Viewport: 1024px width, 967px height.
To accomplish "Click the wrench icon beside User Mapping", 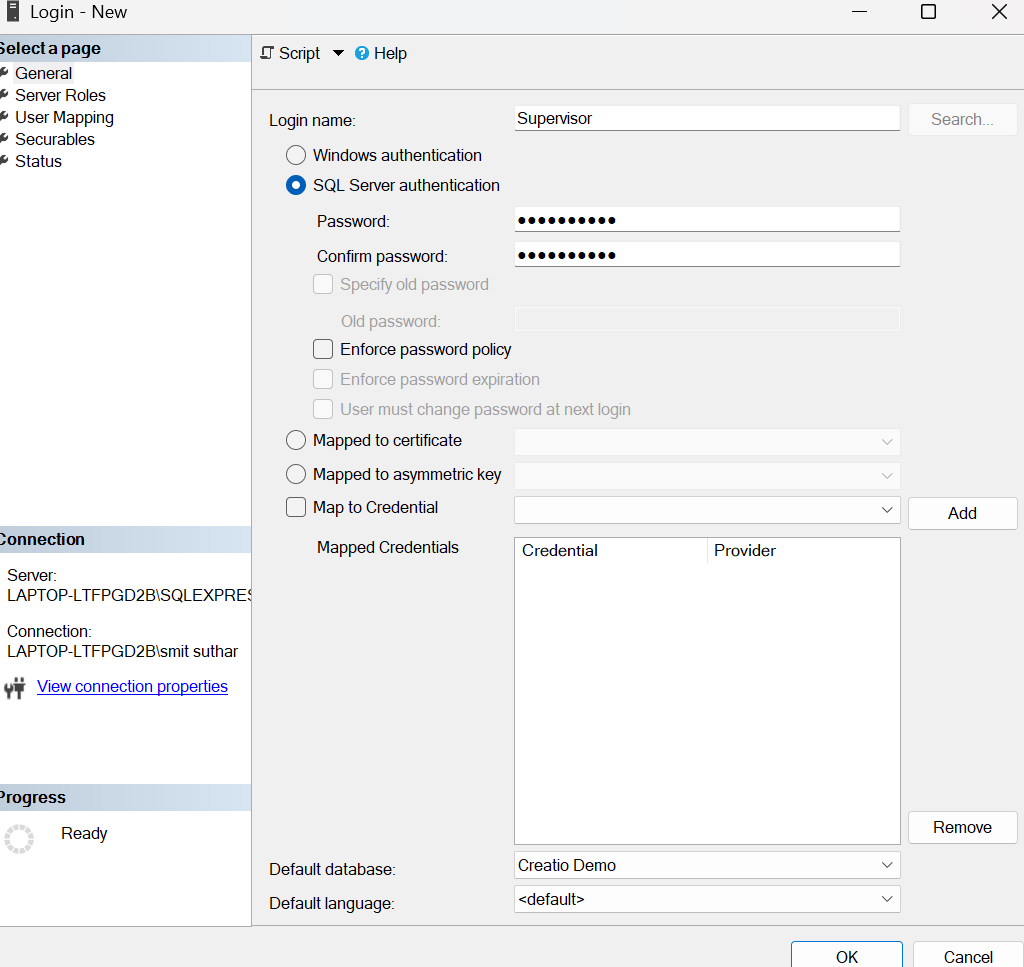I will 4,117.
